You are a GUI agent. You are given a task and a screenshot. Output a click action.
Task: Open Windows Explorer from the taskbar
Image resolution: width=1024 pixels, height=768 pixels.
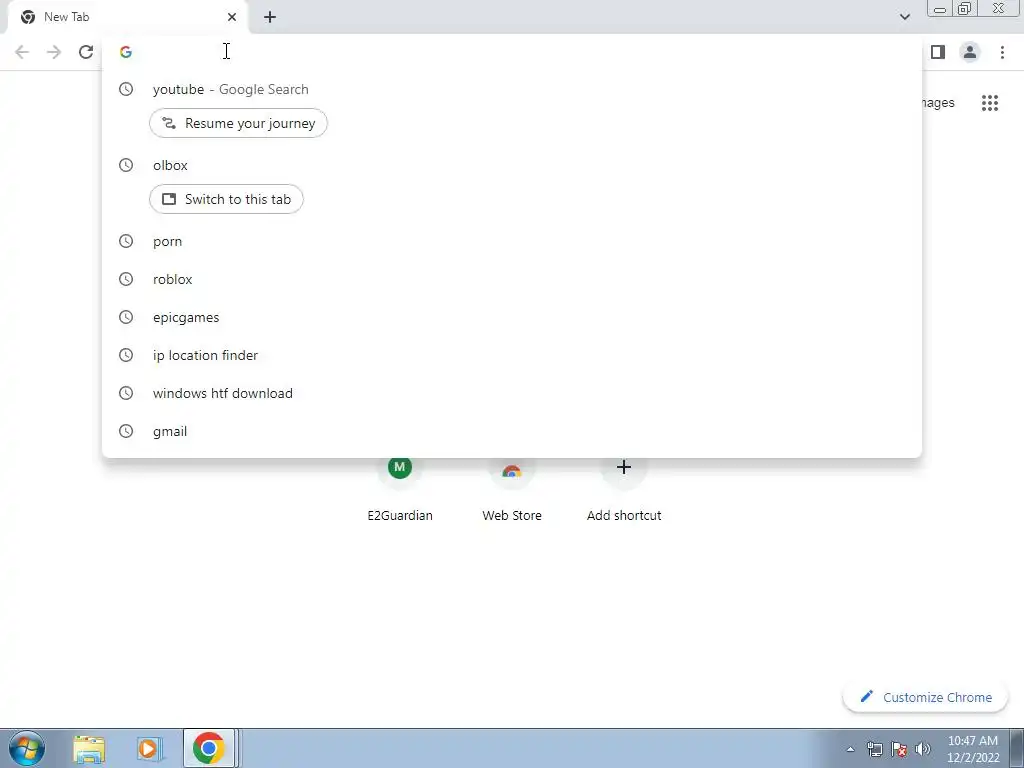coord(89,748)
